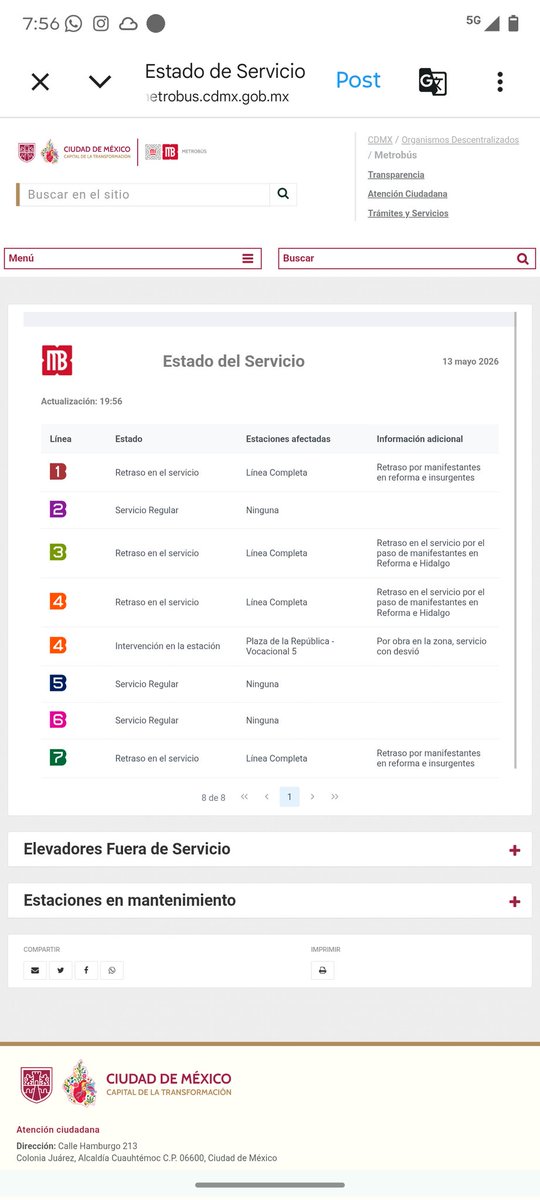Click footer Ciudad de México logo
This screenshot has height=1200, width=540.
point(126,1084)
